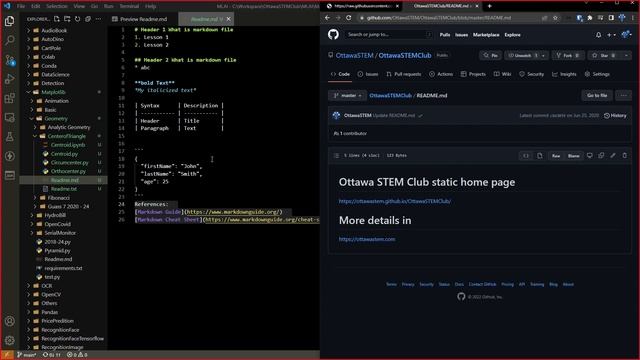
Task: Open a new browser tab
Action: tap(489, 6)
